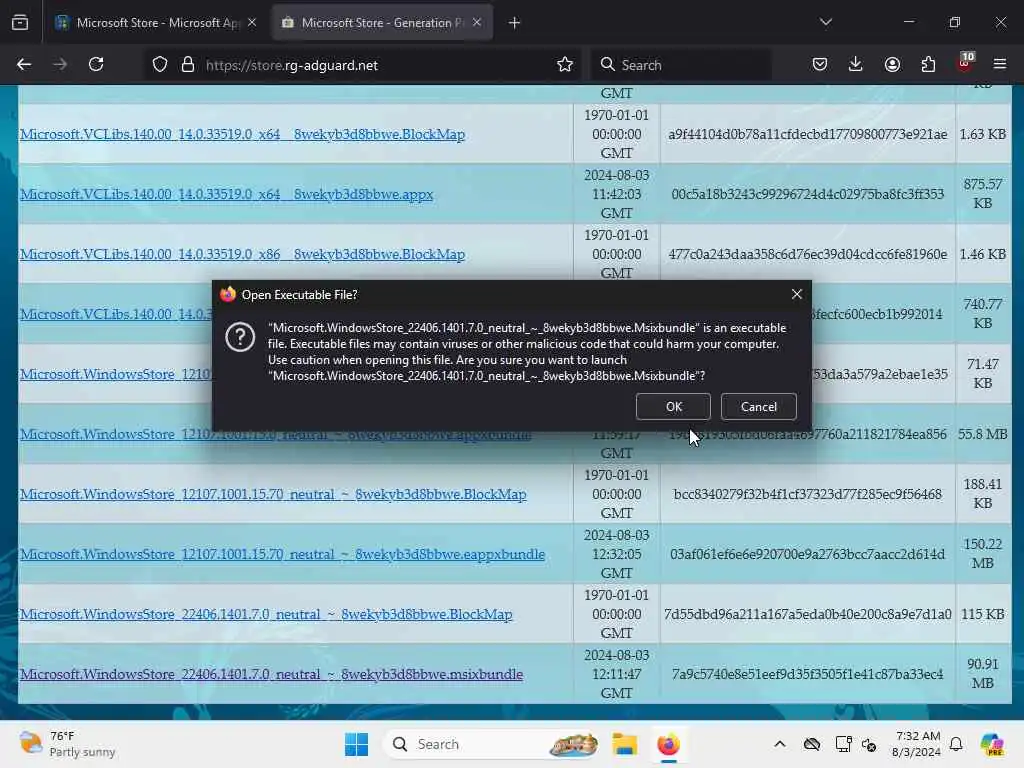Download WindowsStore 12107.1001.15.70 eappxbundle link
This screenshot has height=768, width=1024.
(282, 554)
